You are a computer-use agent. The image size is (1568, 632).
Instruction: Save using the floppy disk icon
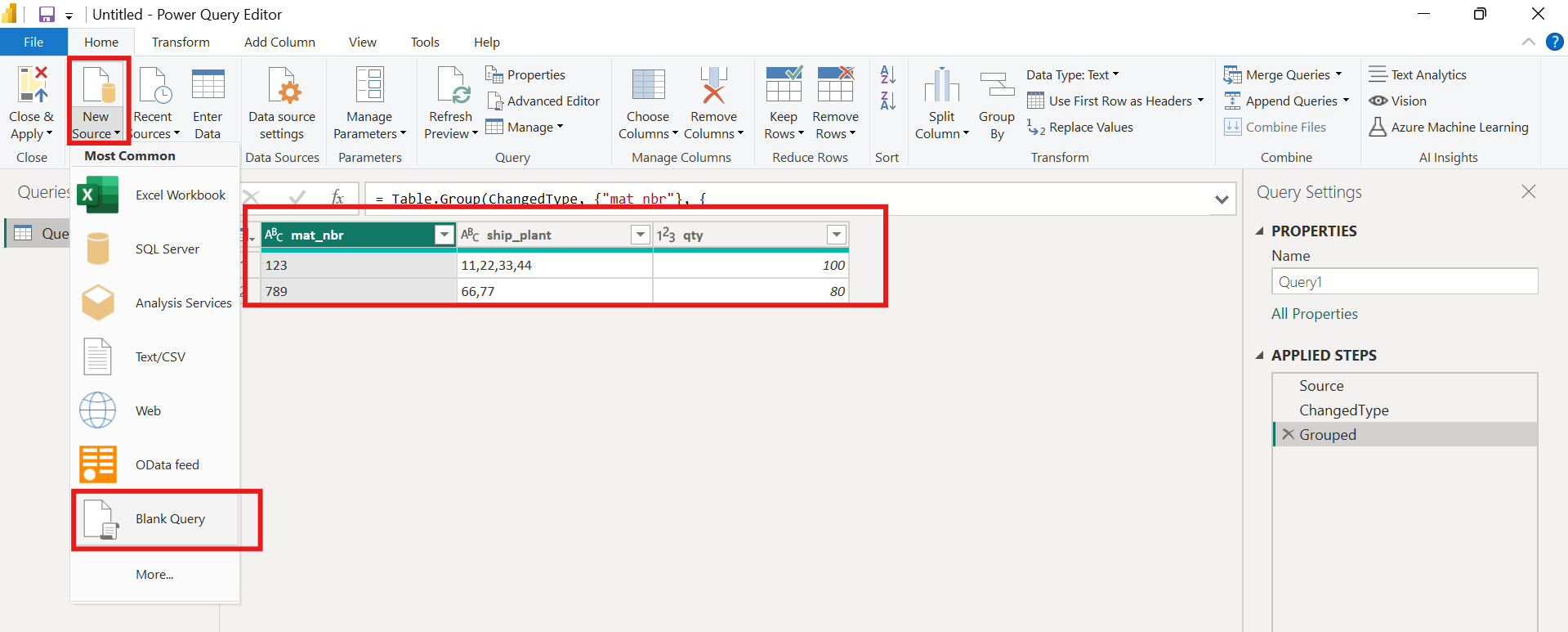point(47,14)
